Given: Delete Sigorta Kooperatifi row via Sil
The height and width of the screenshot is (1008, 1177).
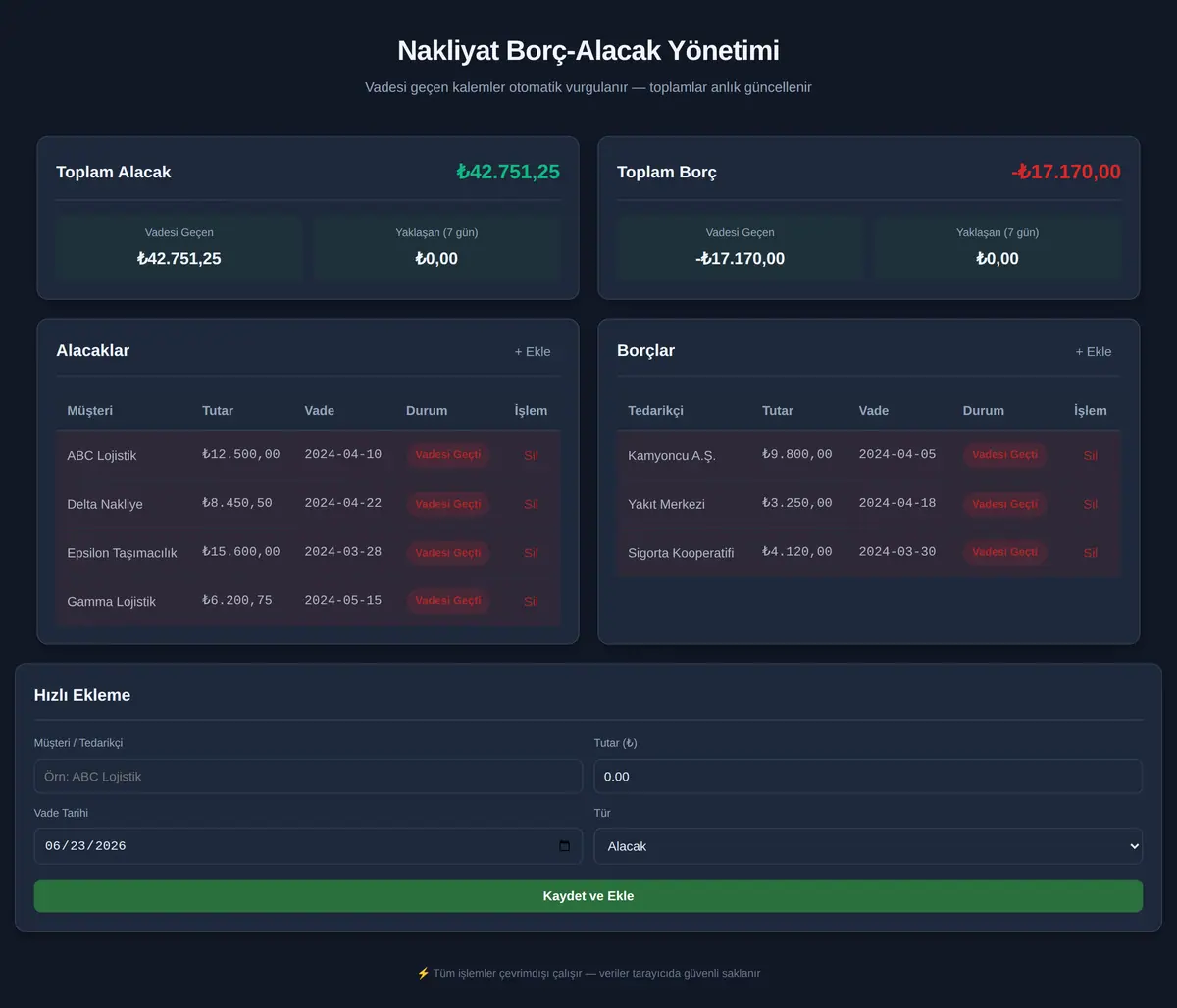Looking at the screenshot, I should 1091,552.
